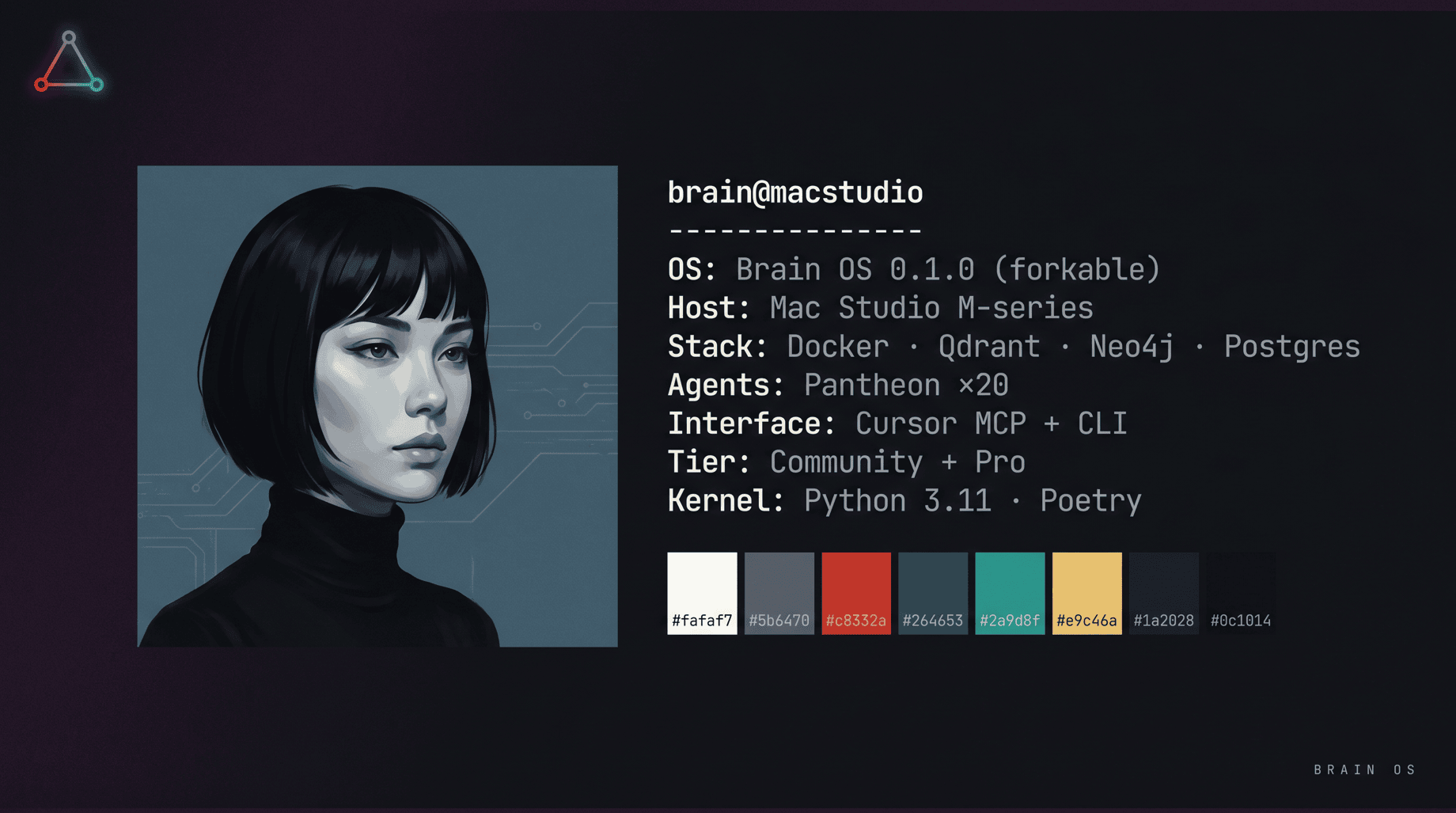Click the 'Tier:' label
Screen dimensions: 1456x813
(x=708, y=462)
